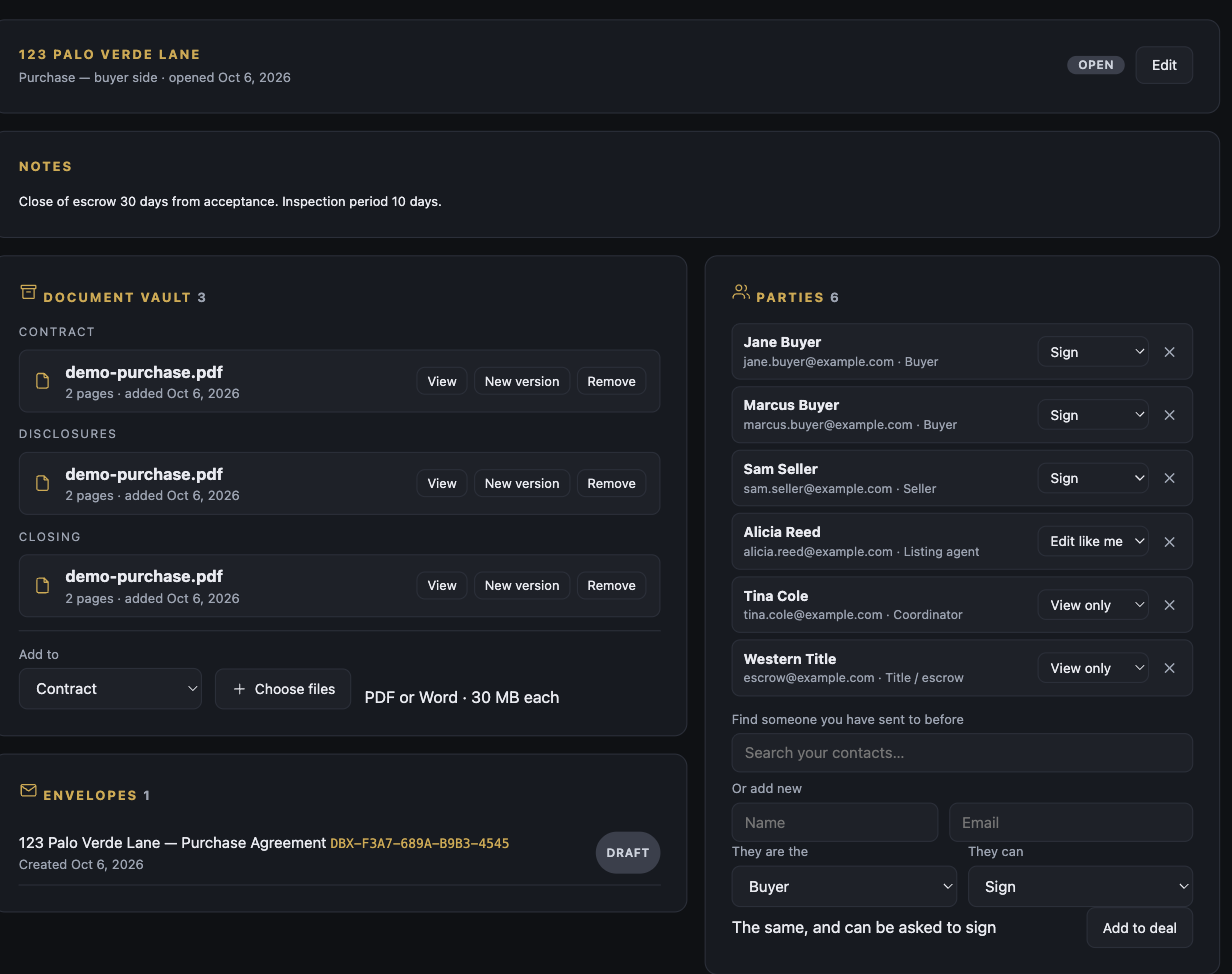
Task: Open Alicia Reed's 'Edit like me' dropdown
Action: pos(1093,542)
